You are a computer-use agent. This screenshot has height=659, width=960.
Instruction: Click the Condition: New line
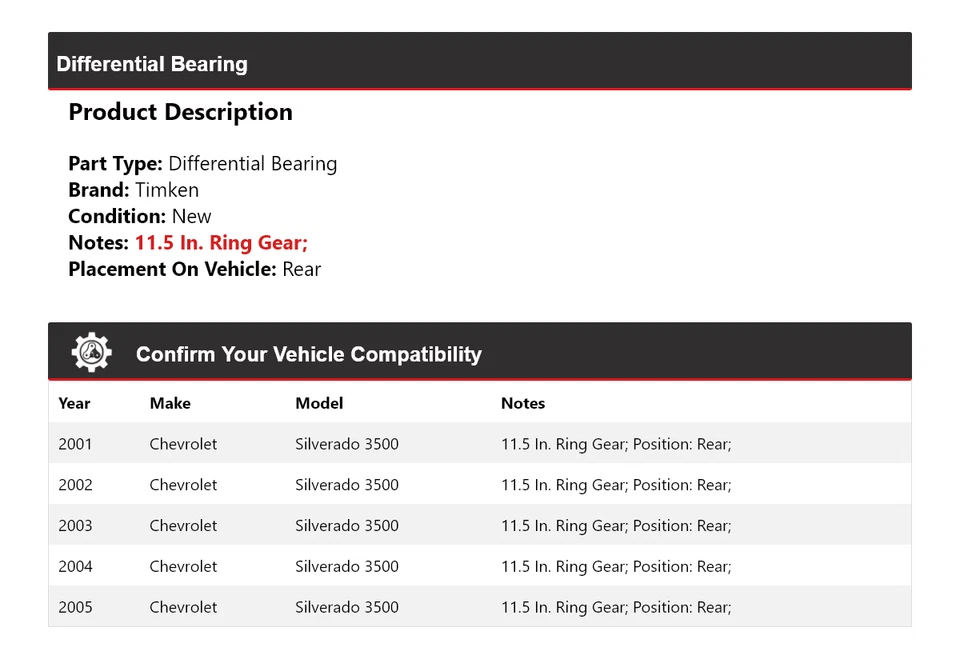point(140,216)
